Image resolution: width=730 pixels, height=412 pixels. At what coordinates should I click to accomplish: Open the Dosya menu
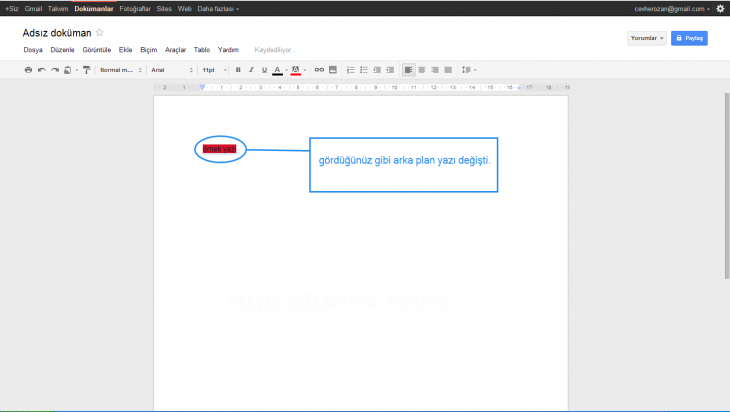click(32, 49)
